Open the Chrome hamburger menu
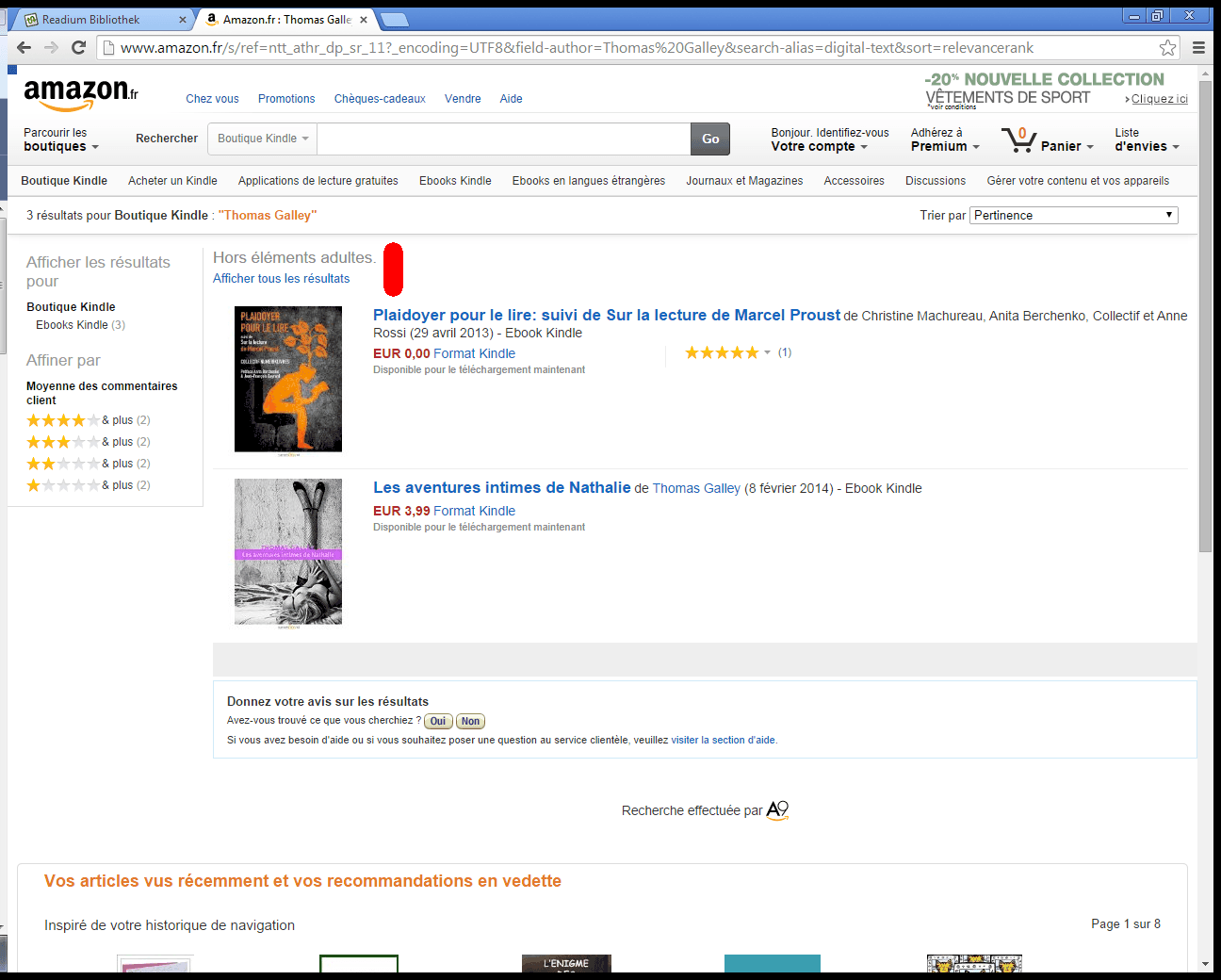 (1198, 48)
